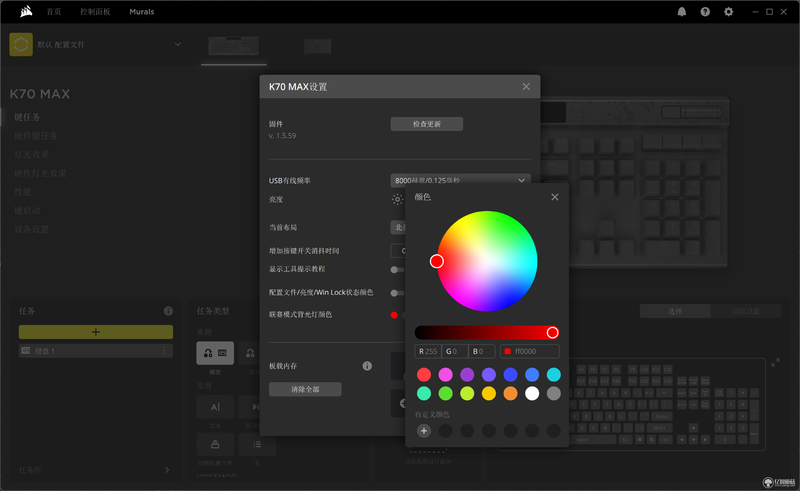
Task: Open iCUE settings gear icon
Action: click(729, 12)
